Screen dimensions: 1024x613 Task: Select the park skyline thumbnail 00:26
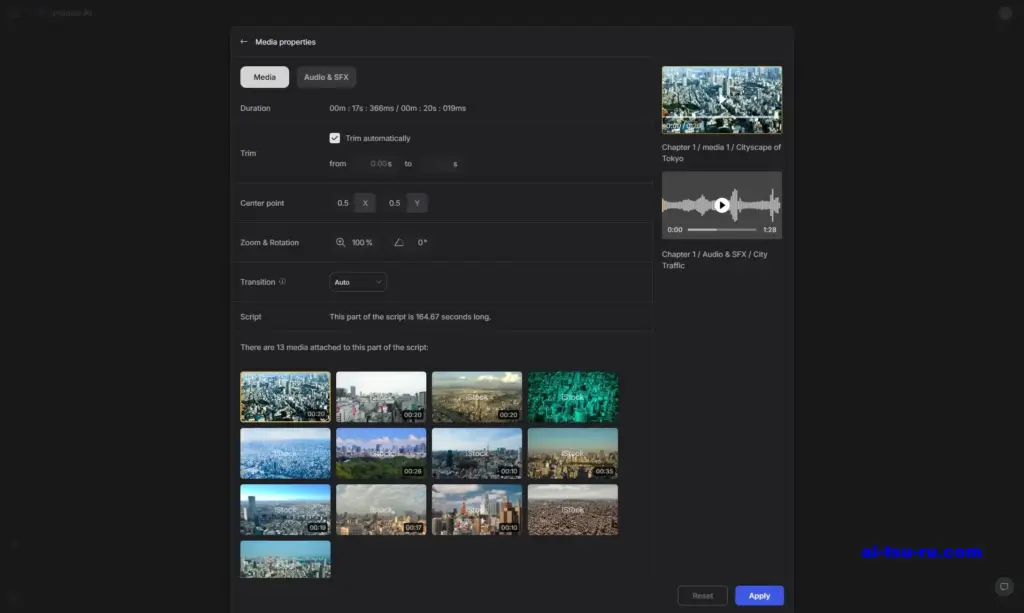click(381, 453)
